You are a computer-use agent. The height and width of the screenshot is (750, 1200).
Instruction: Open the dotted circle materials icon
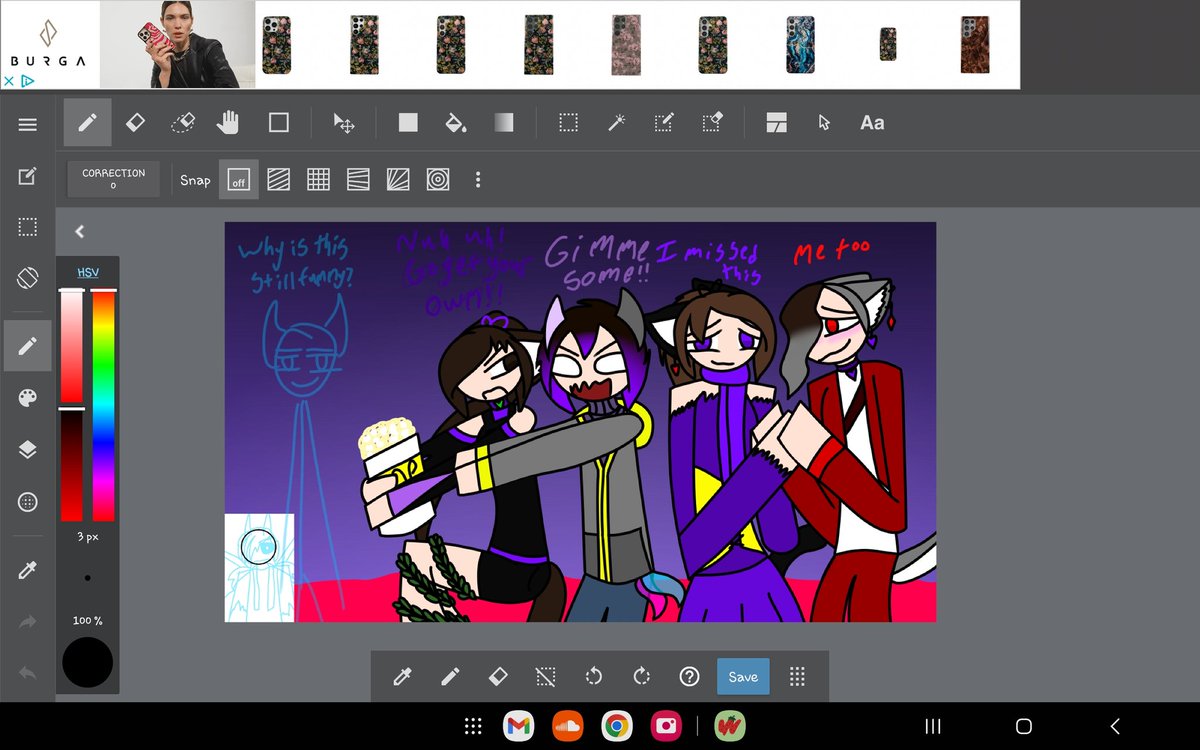[28, 502]
